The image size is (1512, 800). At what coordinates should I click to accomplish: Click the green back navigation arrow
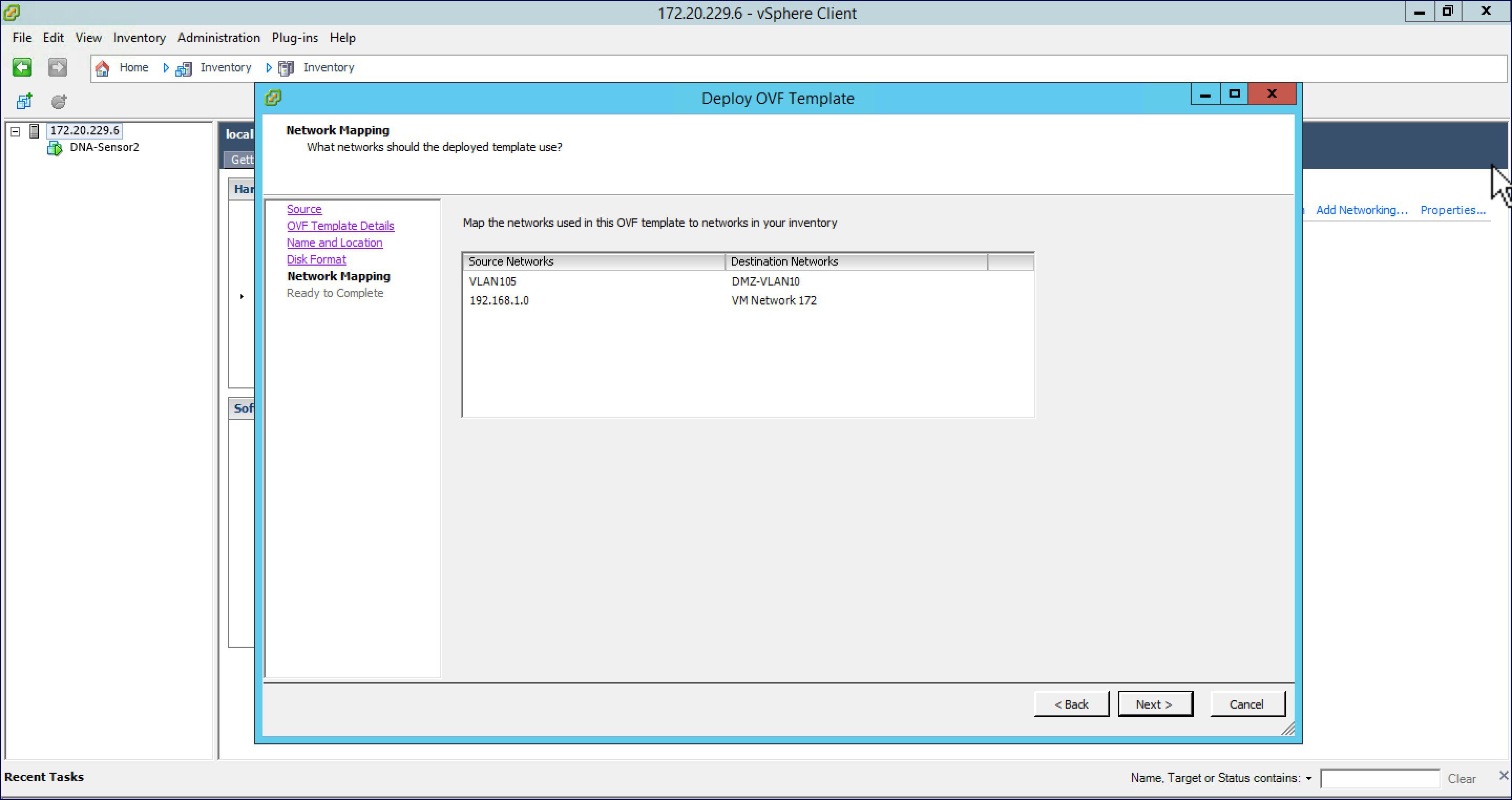(x=22, y=68)
